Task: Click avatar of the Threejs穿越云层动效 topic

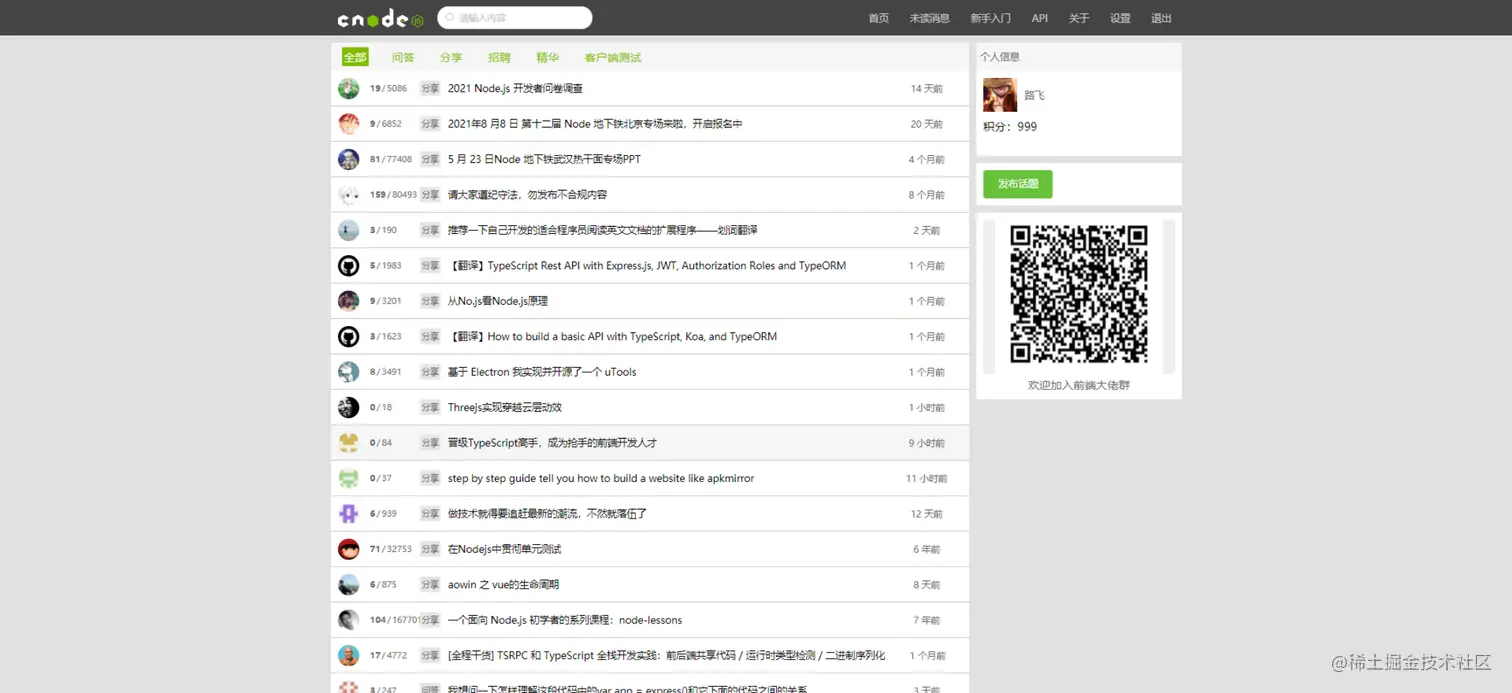Action: [347, 407]
